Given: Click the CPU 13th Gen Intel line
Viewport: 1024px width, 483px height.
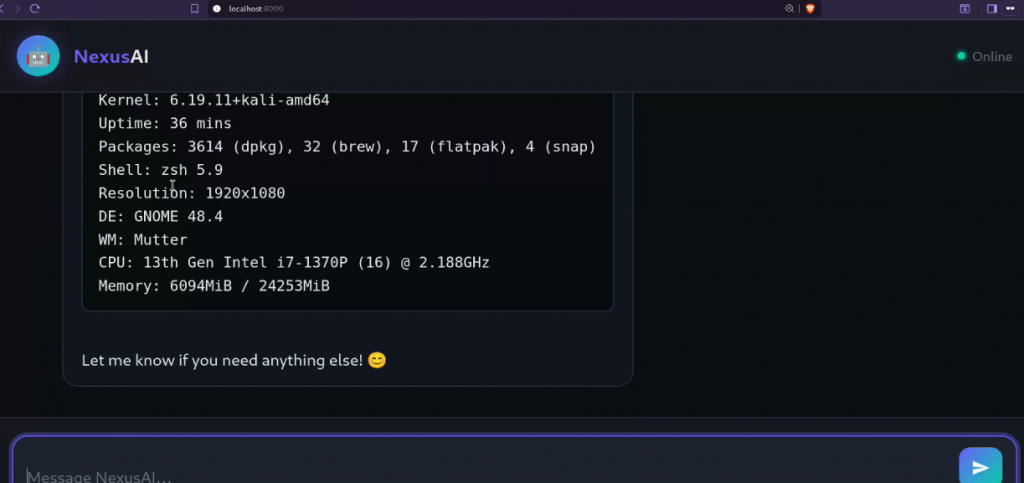Looking at the screenshot, I should (293, 262).
